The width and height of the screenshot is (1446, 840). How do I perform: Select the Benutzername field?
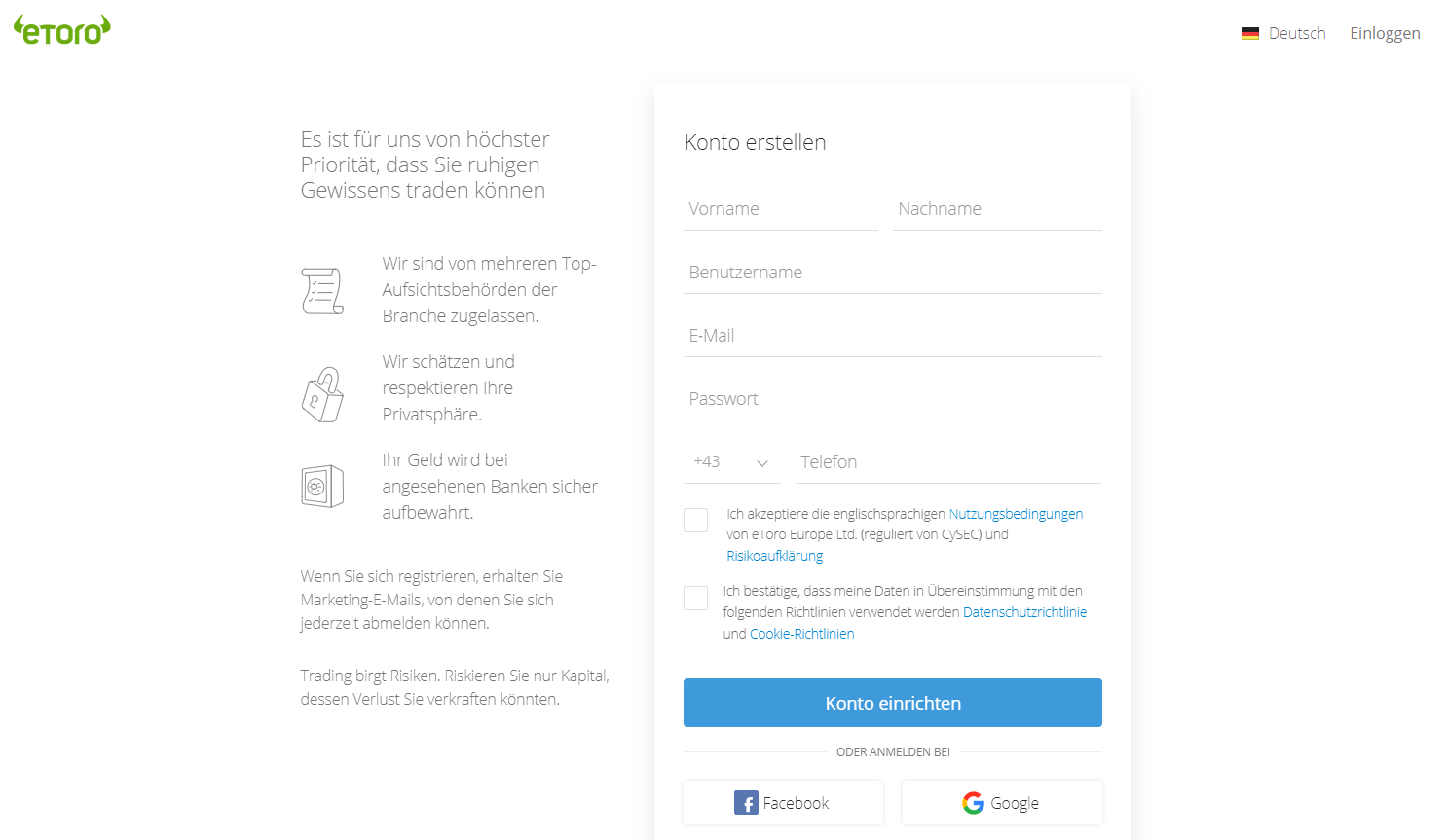pyautogui.click(x=893, y=273)
